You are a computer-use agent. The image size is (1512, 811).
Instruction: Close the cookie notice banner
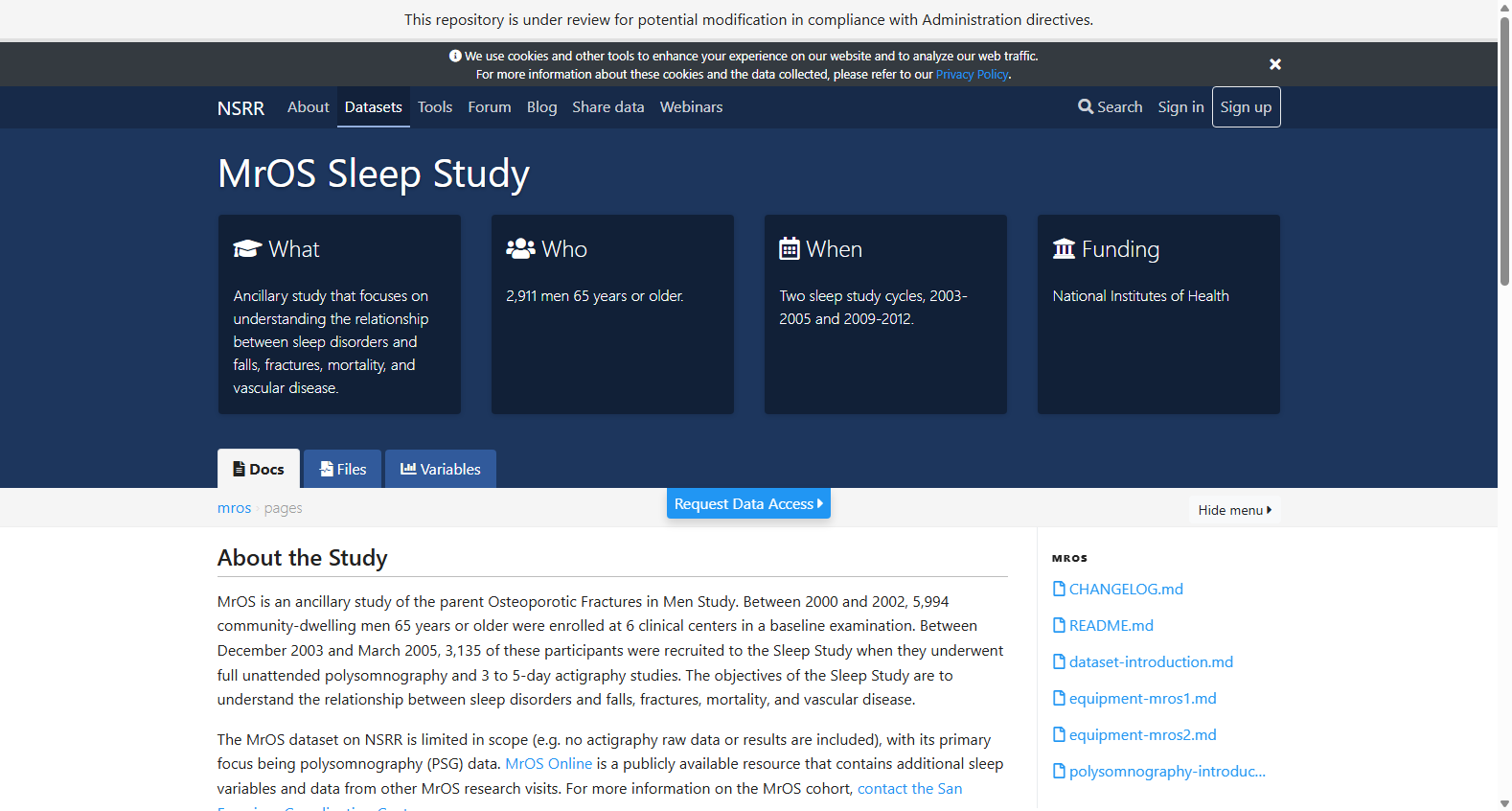1275,64
